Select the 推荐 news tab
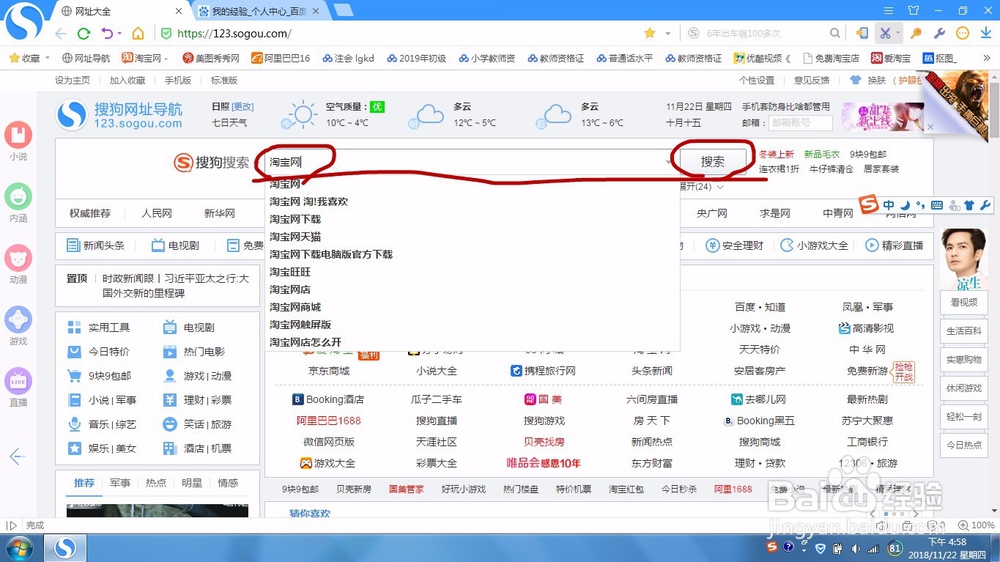This screenshot has height=562, width=1000. 84,483
